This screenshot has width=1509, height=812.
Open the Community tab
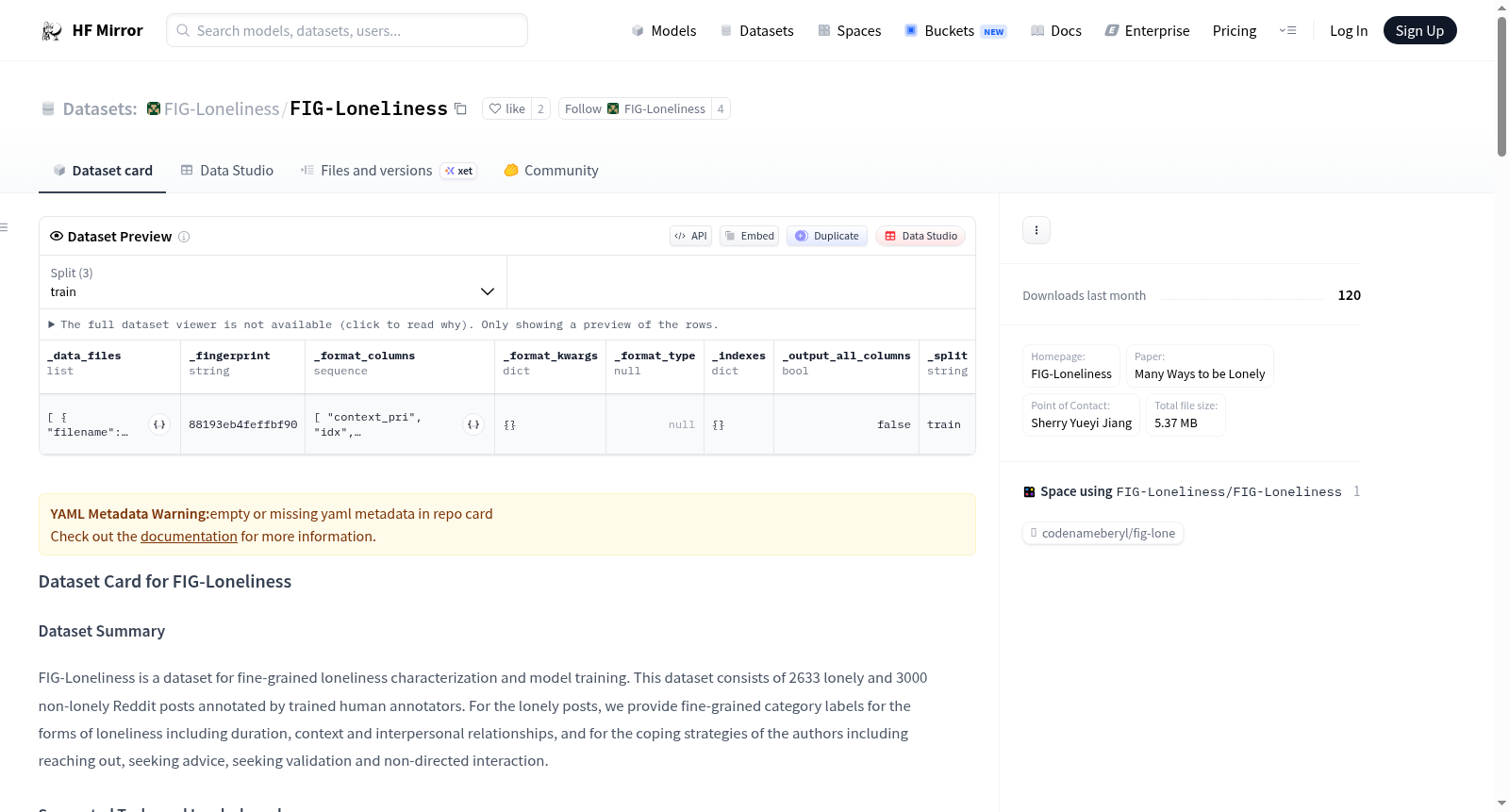(x=551, y=171)
